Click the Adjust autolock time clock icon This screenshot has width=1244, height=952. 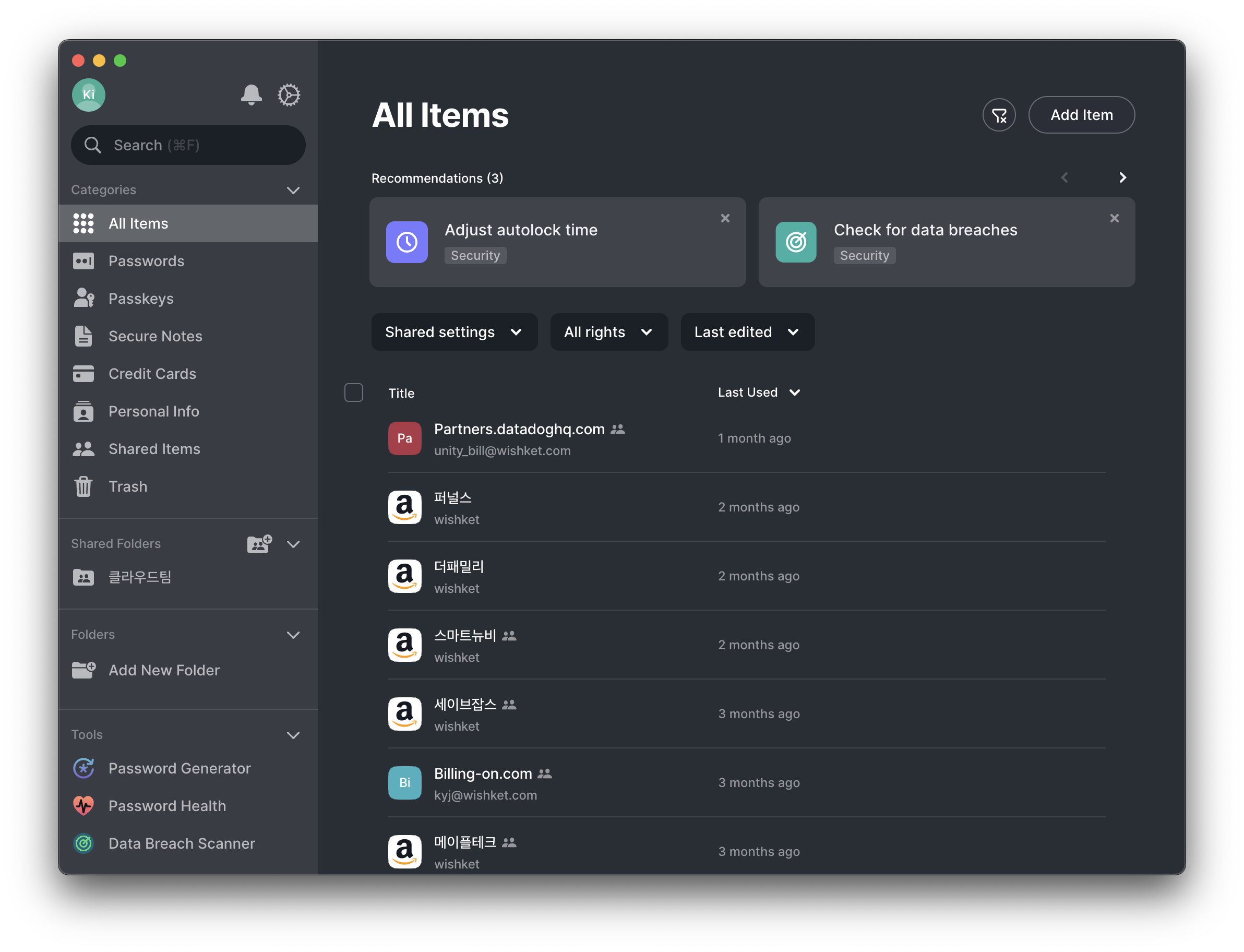click(406, 242)
